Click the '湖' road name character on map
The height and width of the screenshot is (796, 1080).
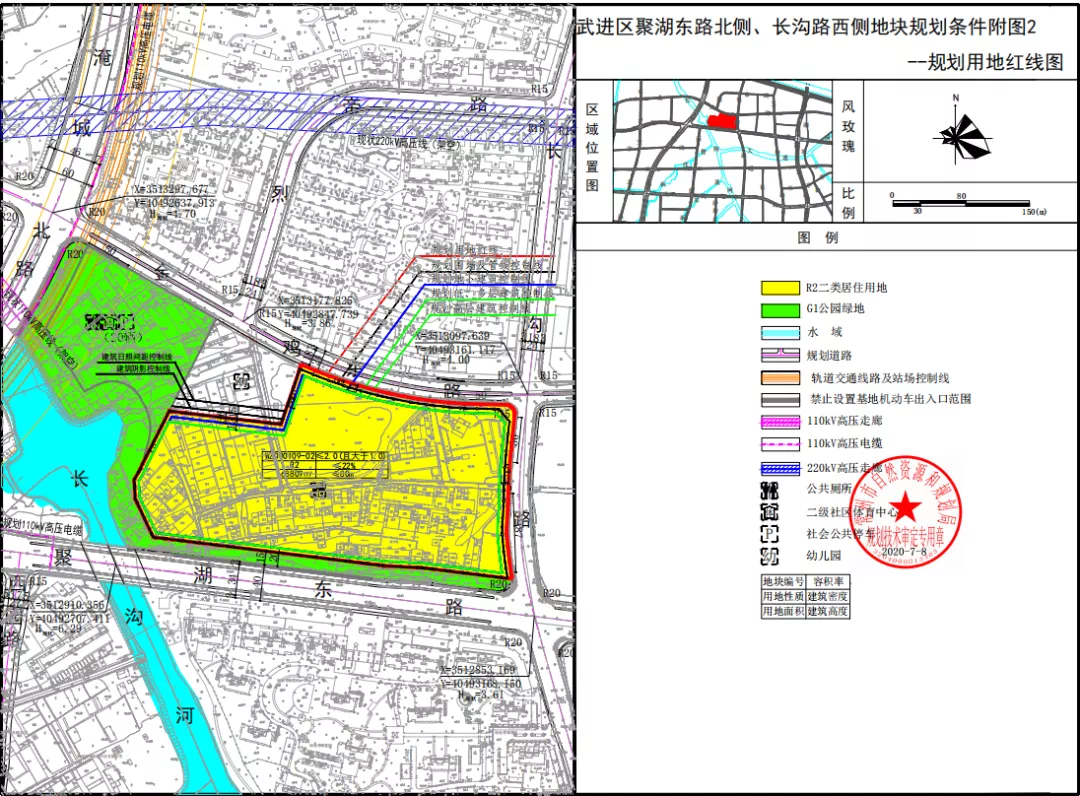coord(202,574)
